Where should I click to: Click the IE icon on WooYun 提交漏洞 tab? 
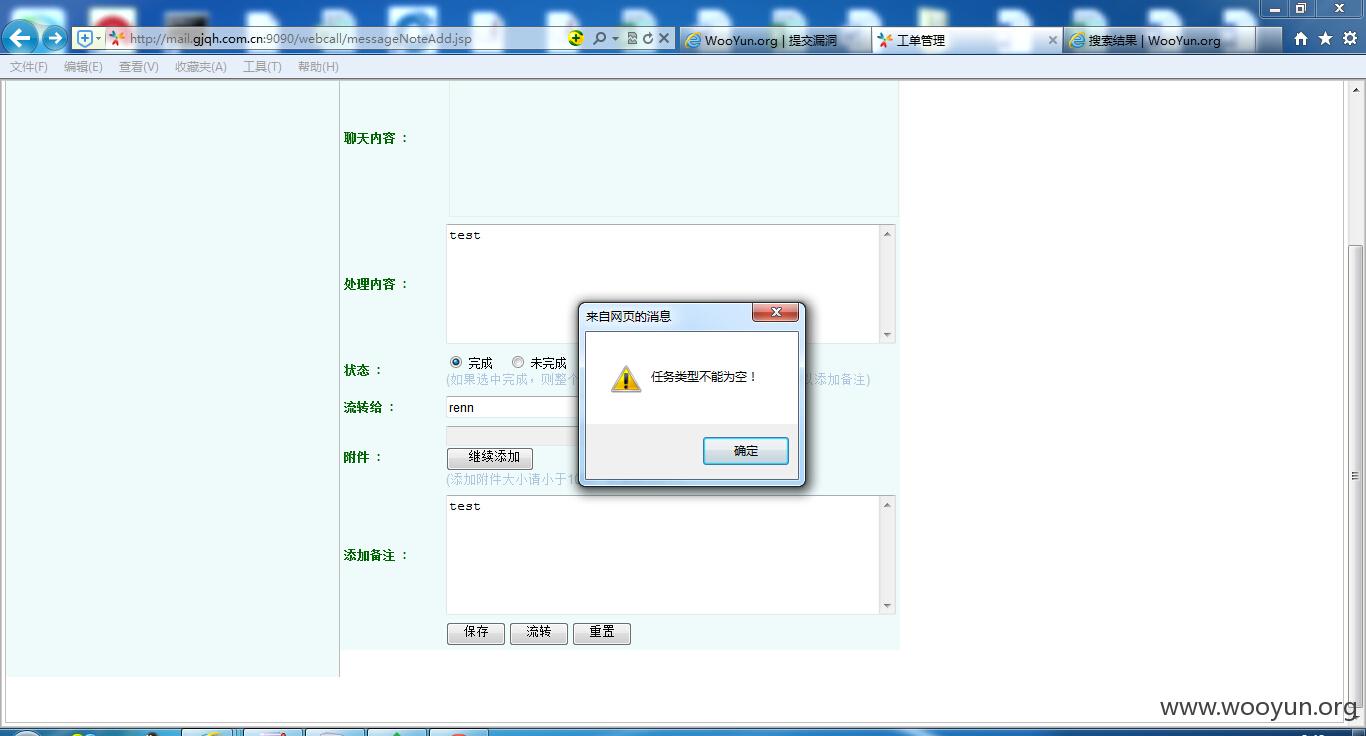point(692,40)
